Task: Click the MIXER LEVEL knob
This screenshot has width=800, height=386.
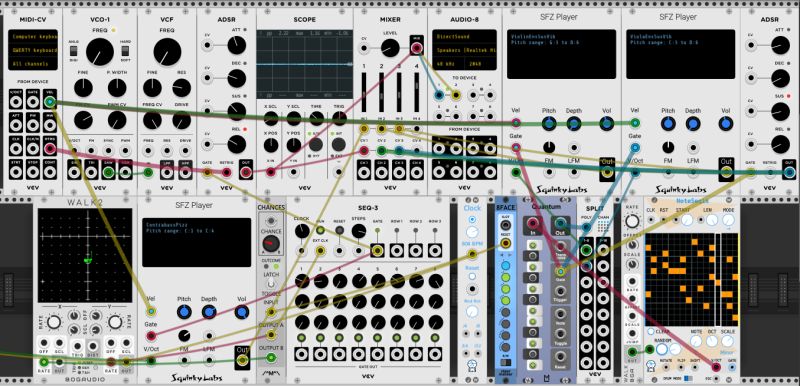Action: coord(390,48)
